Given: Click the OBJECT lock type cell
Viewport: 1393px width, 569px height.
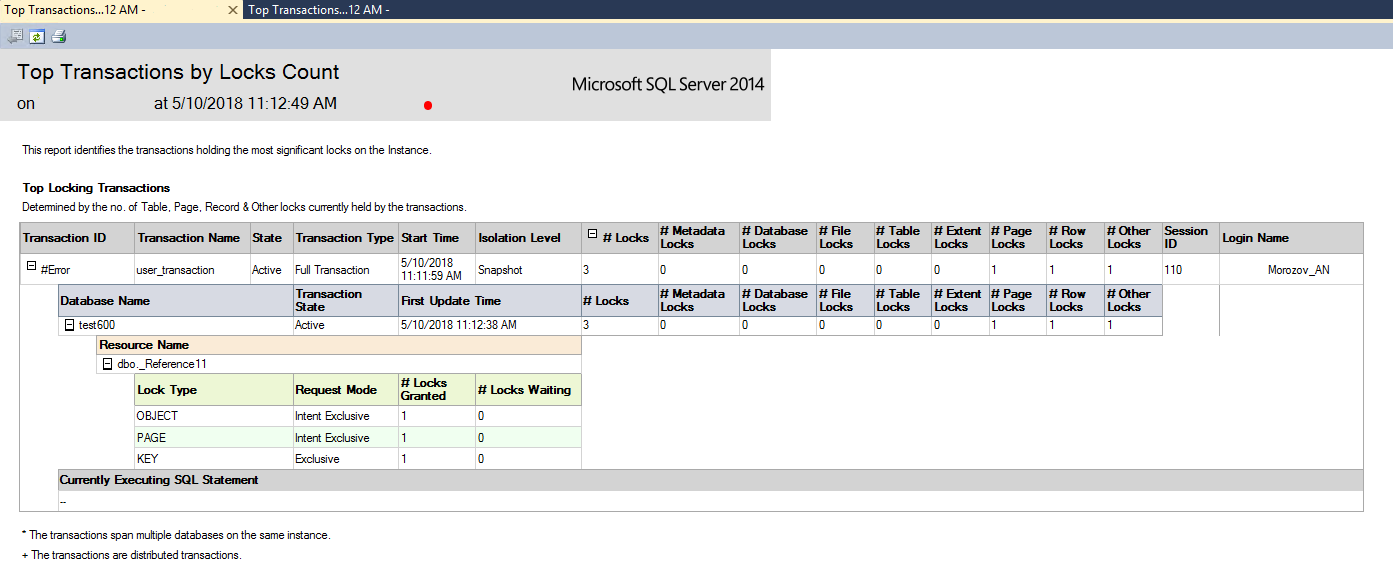Looking at the screenshot, I should click(x=157, y=416).
